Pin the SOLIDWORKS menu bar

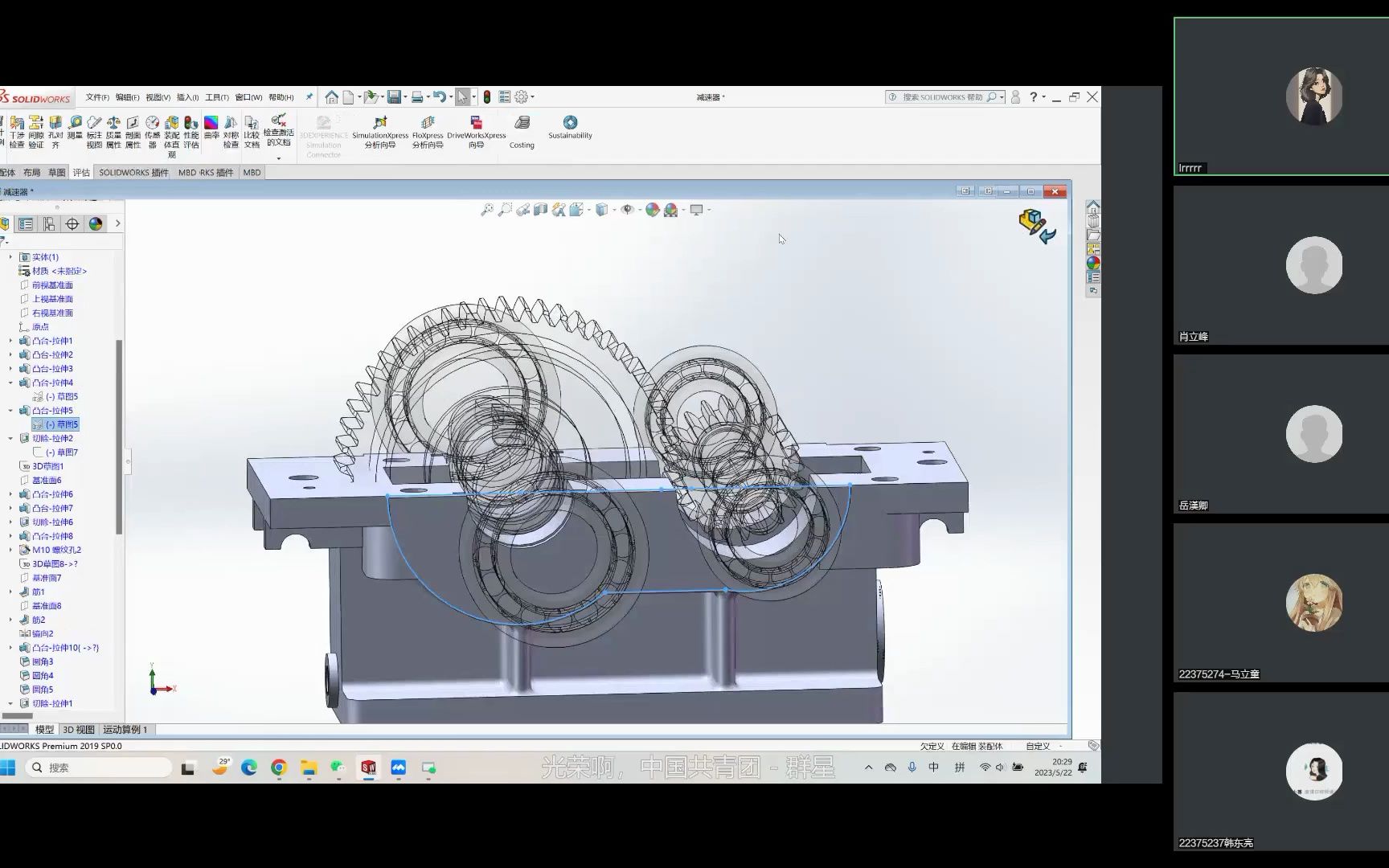309,97
